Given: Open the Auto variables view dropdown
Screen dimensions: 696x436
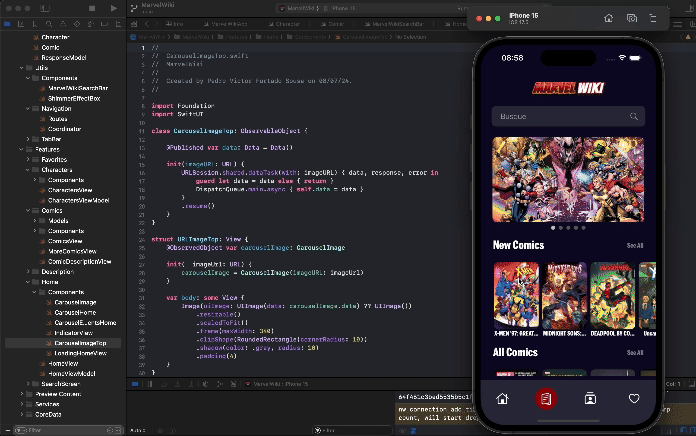Looking at the screenshot, I should tap(138, 430).
